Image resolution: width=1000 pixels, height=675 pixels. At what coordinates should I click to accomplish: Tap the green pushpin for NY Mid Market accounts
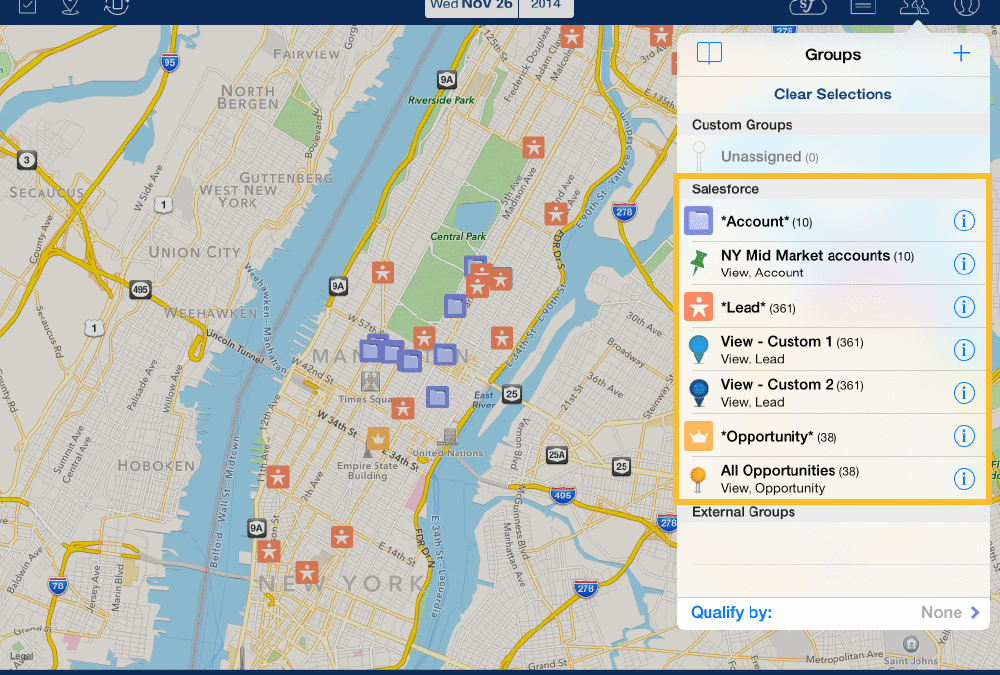point(699,263)
